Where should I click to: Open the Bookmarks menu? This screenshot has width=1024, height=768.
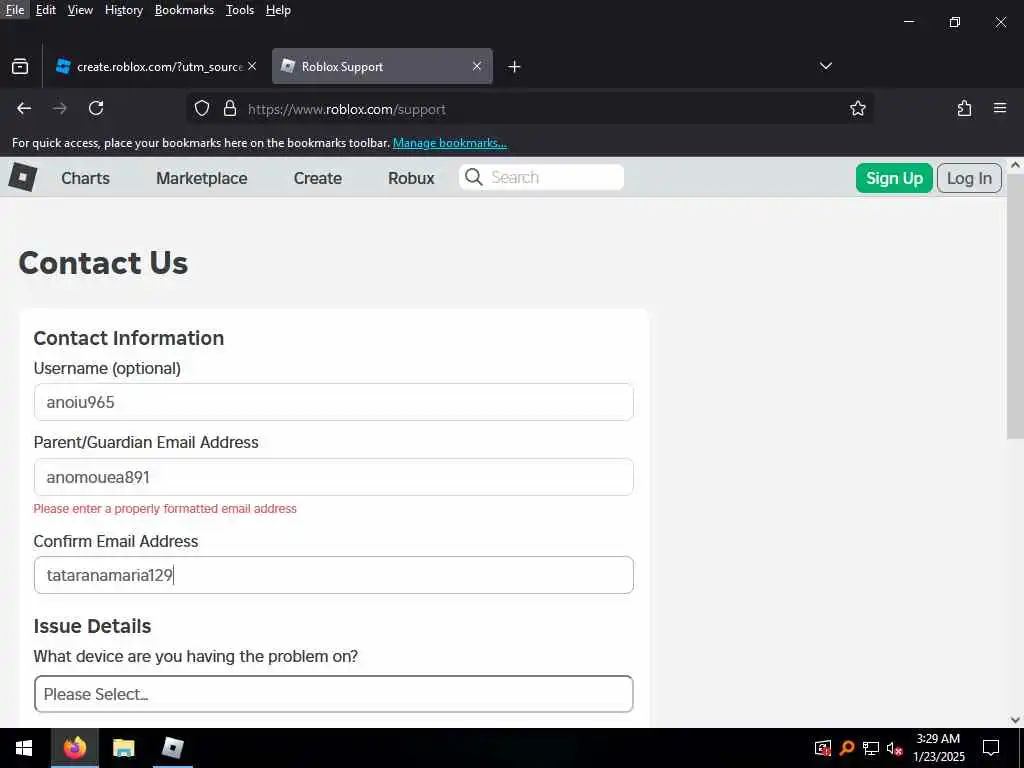coord(184,10)
